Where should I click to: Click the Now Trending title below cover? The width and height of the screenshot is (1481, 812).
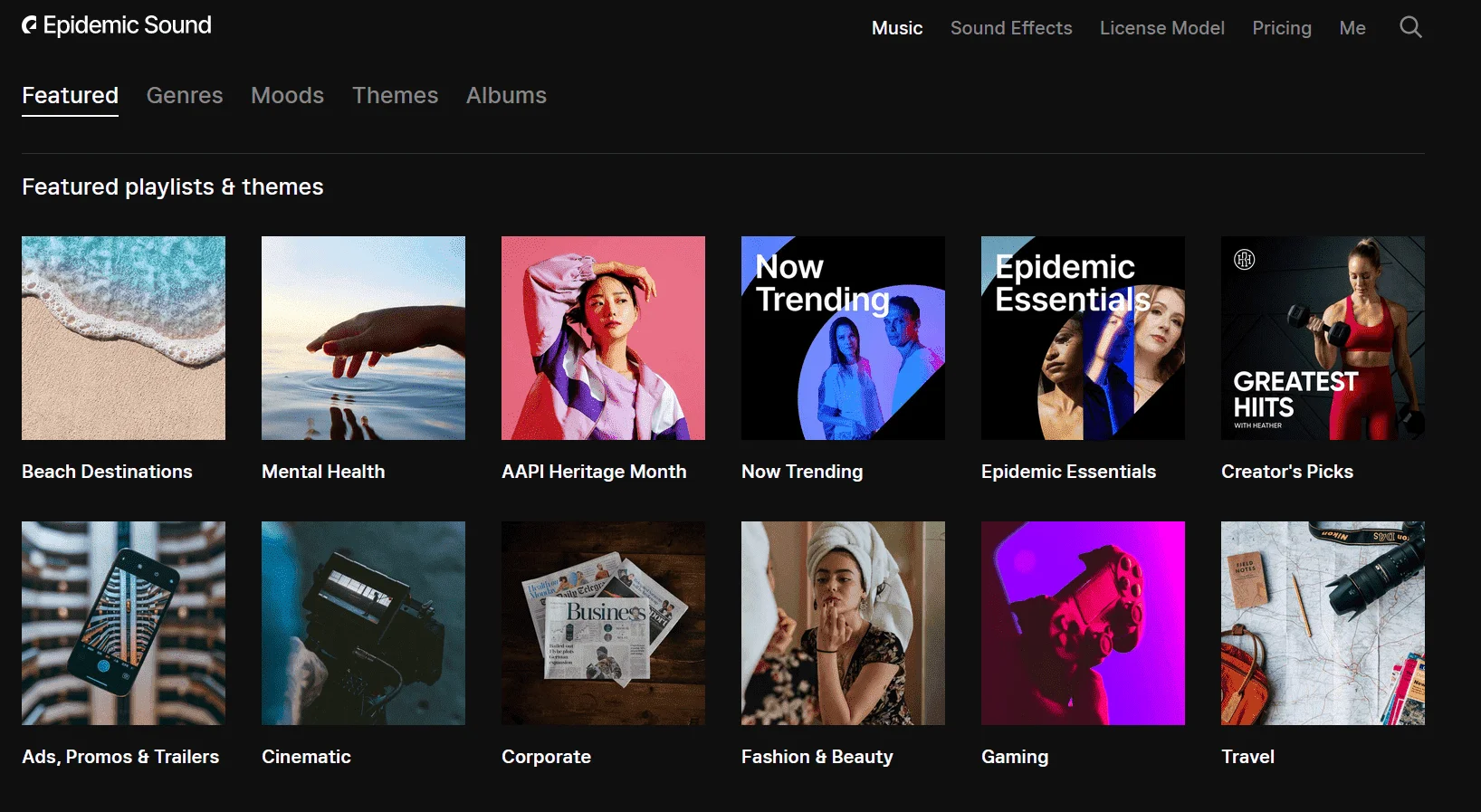pos(802,472)
